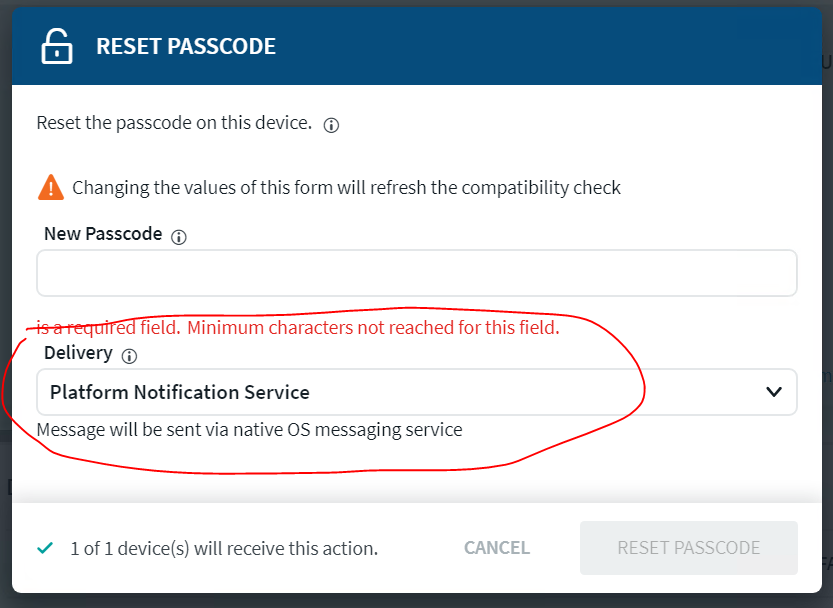Show info tooltip for New Passcode
The image size is (833, 608).
[179, 237]
